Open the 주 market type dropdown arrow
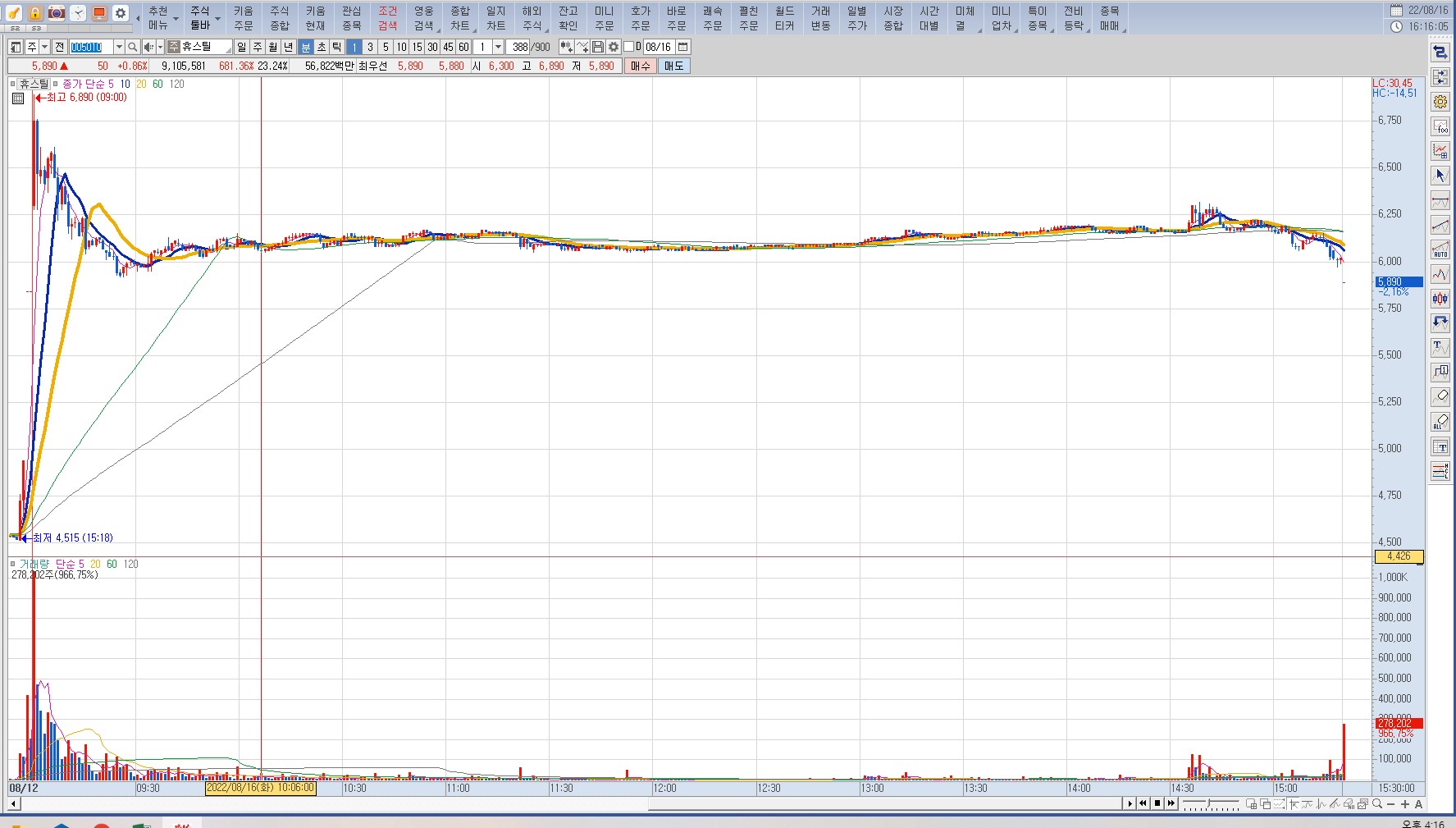 coord(44,47)
